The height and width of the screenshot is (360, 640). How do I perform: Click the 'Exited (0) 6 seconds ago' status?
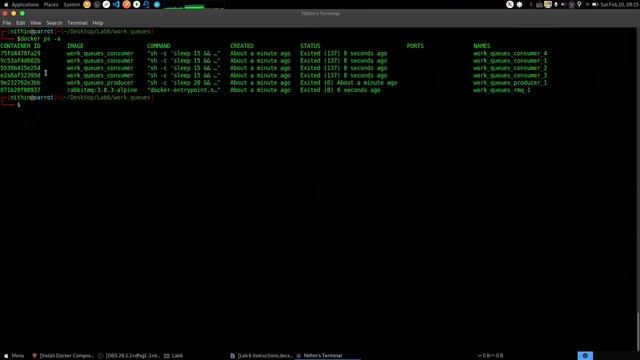click(340, 90)
